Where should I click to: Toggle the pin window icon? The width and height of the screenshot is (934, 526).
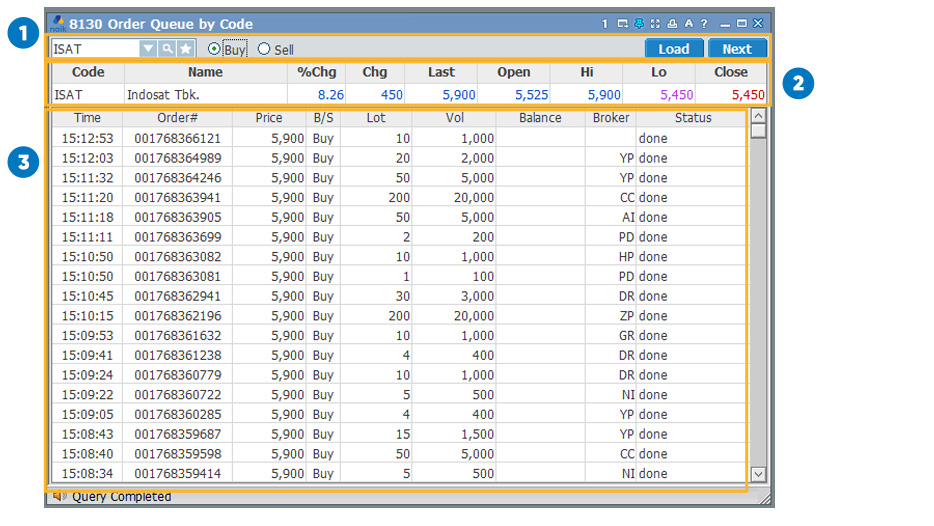point(640,23)
